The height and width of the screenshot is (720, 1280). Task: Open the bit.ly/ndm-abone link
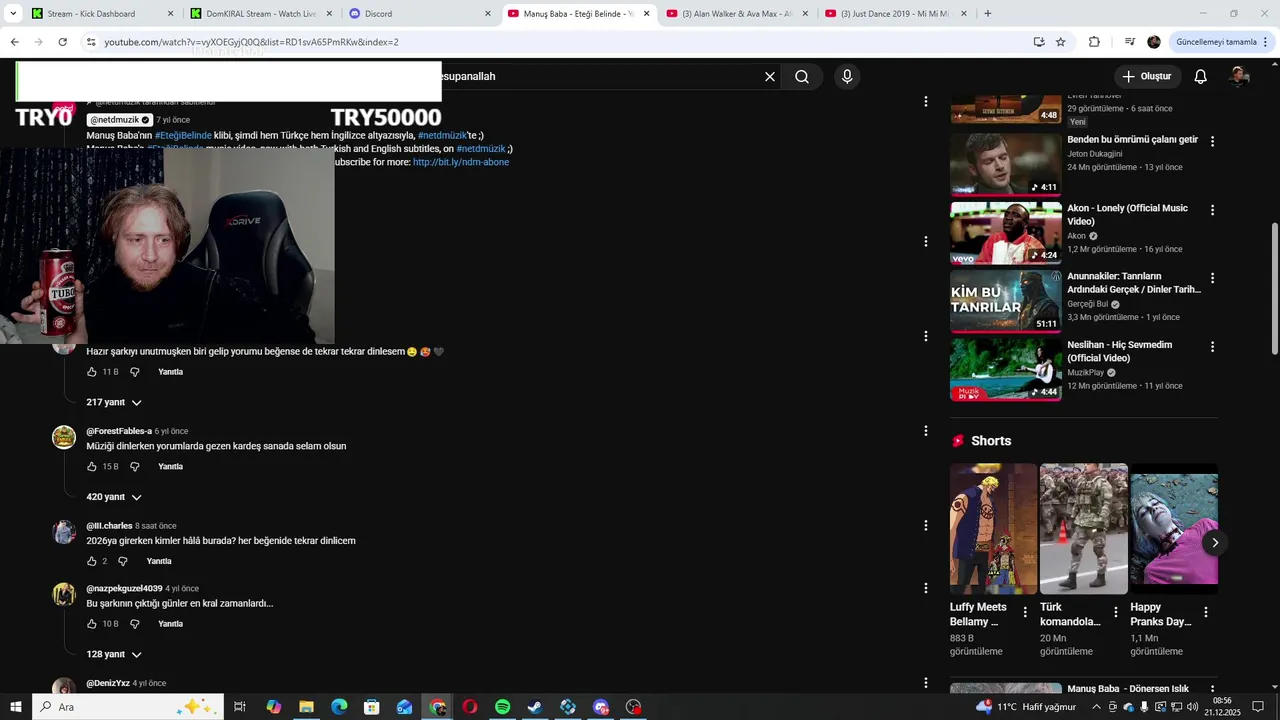point(461,162)
